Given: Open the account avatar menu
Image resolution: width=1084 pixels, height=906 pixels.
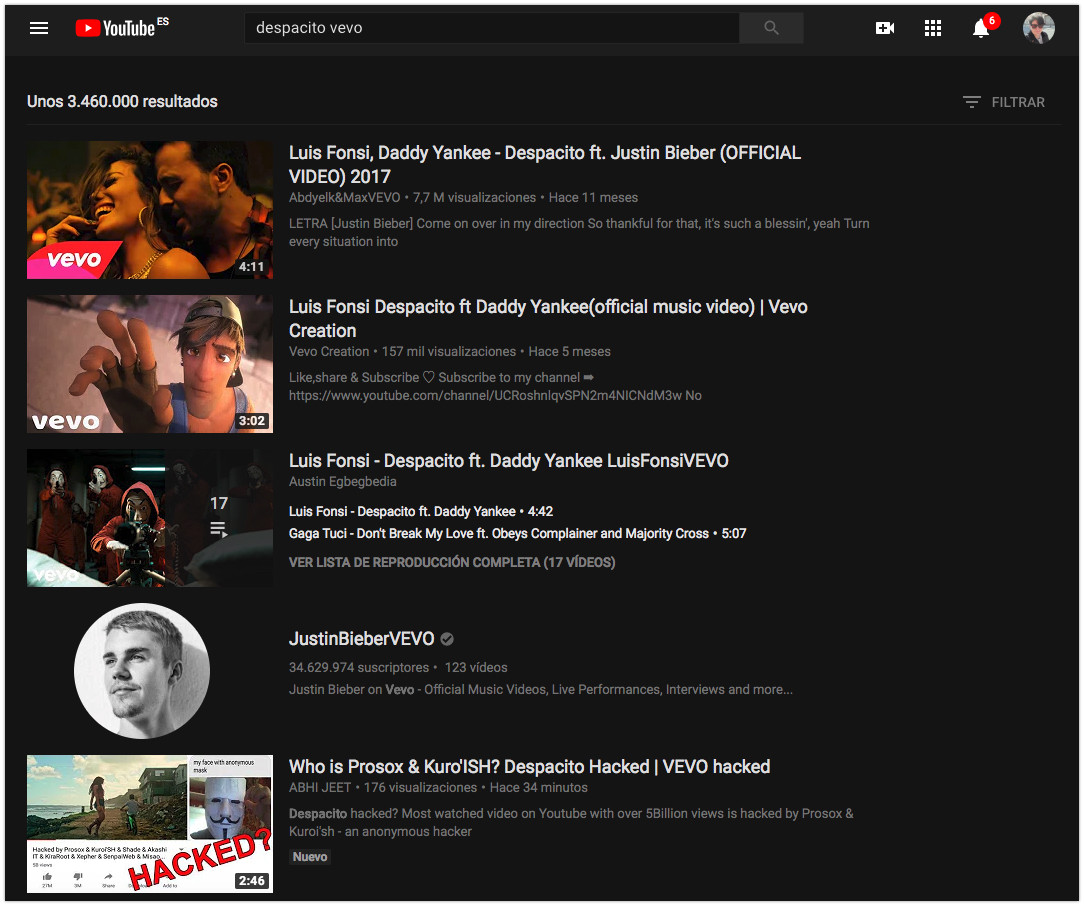Looking at the screenshot, I should (x=1038, y=28).
